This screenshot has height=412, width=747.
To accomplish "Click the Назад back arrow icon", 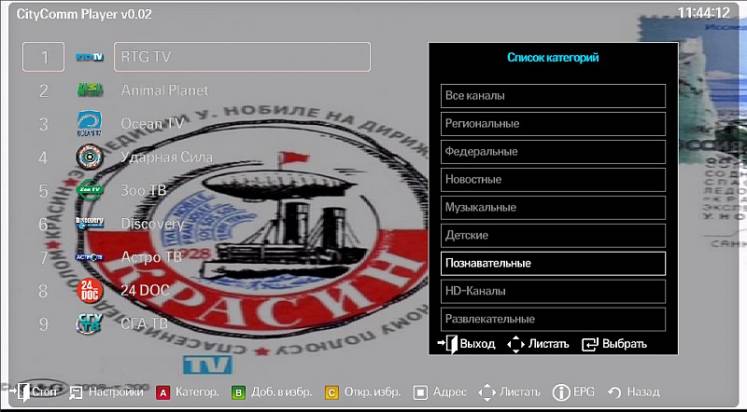I will pyautogui.click(x=615, y=393).
